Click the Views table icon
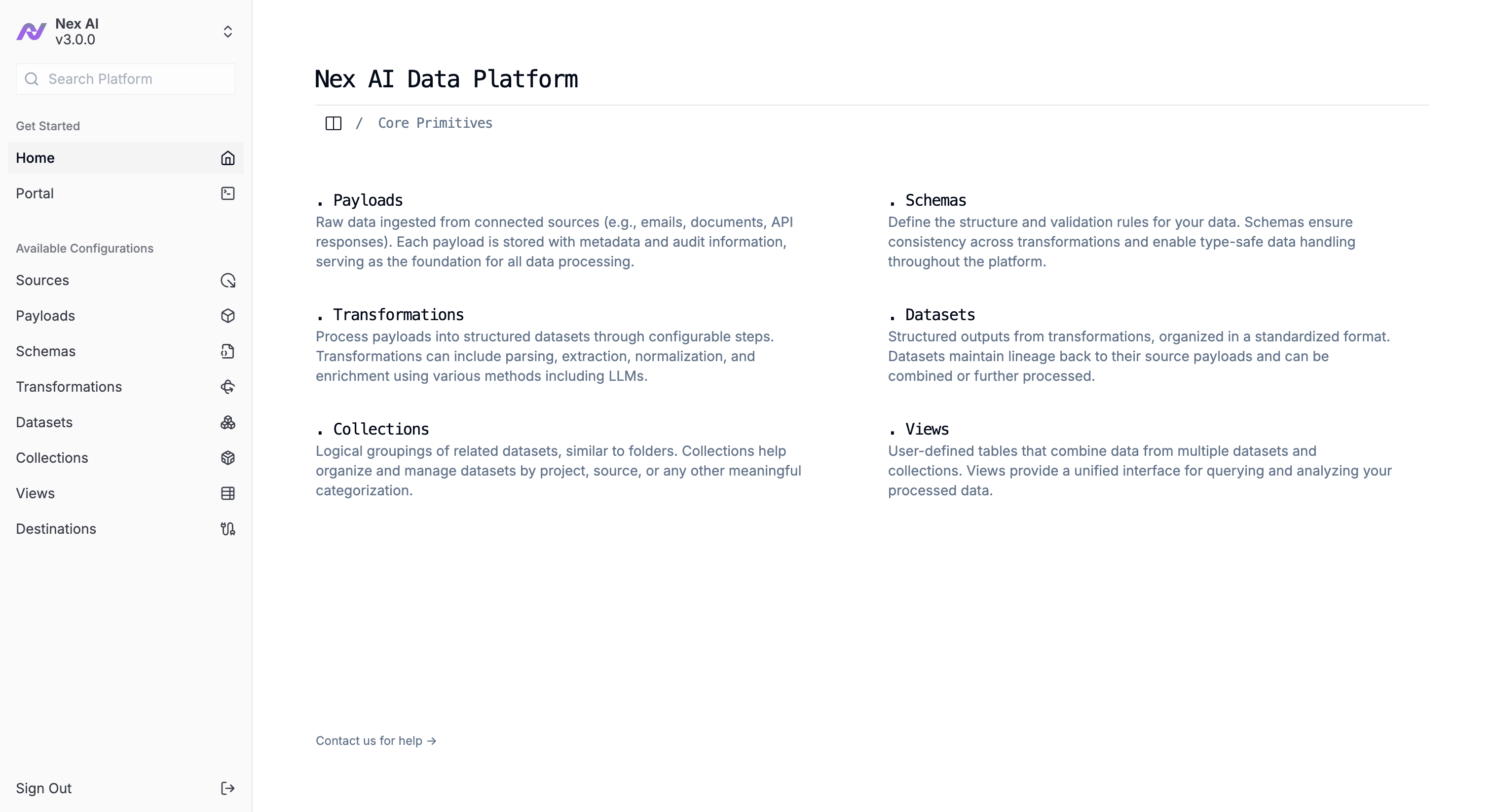1492x812 pixels. (227, 493)
